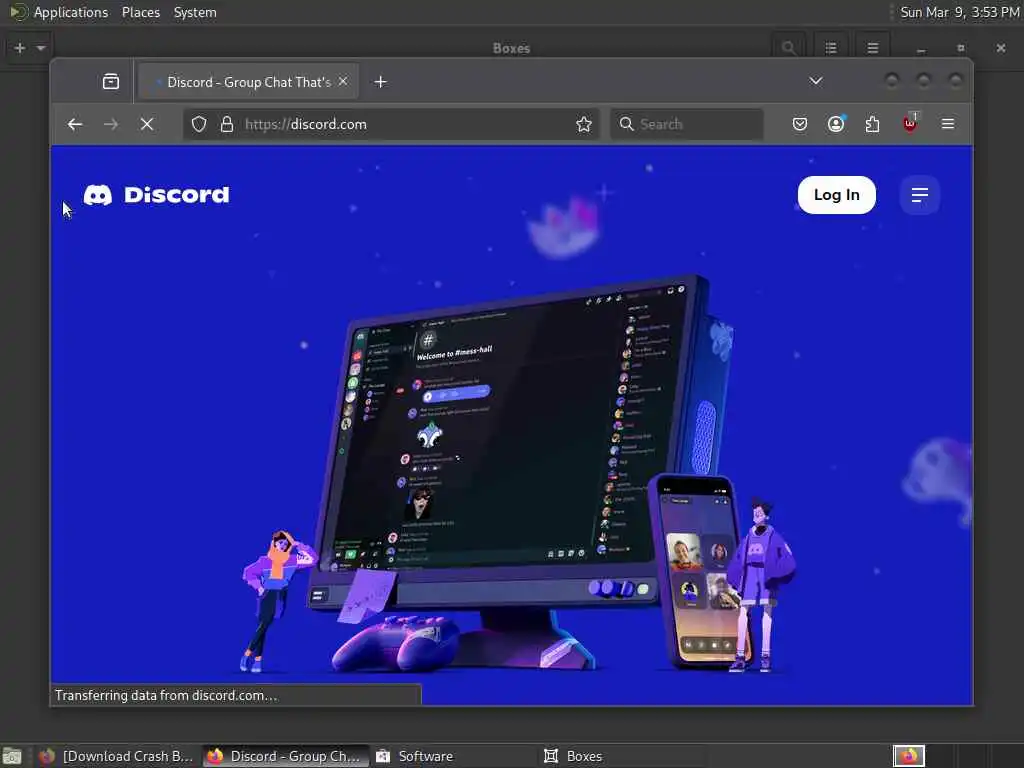Open the System menu
Viewport: 1024px width, 768px height.
click(x=195, y=12)
